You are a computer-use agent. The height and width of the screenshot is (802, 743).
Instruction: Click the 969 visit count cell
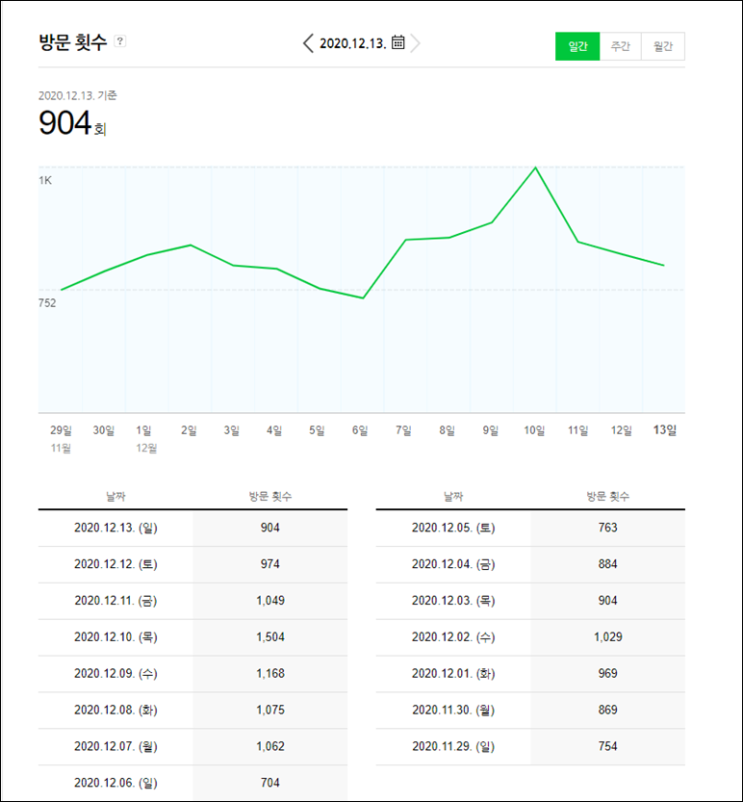[607, 674]
